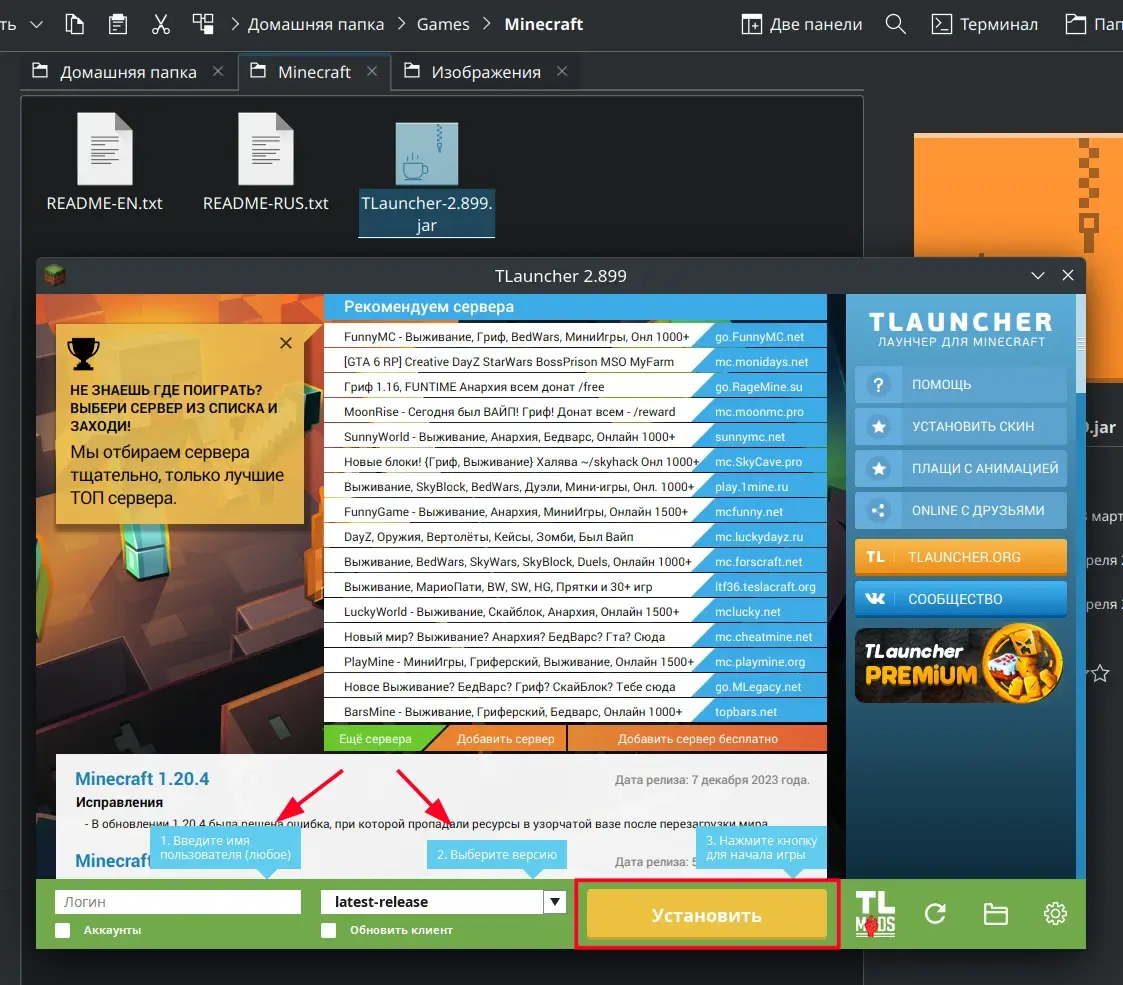Open the VK СООБЩЕСТВО button
This screenshot has height=985, width=1123.
pyautogui.click(x=960, y=599)
